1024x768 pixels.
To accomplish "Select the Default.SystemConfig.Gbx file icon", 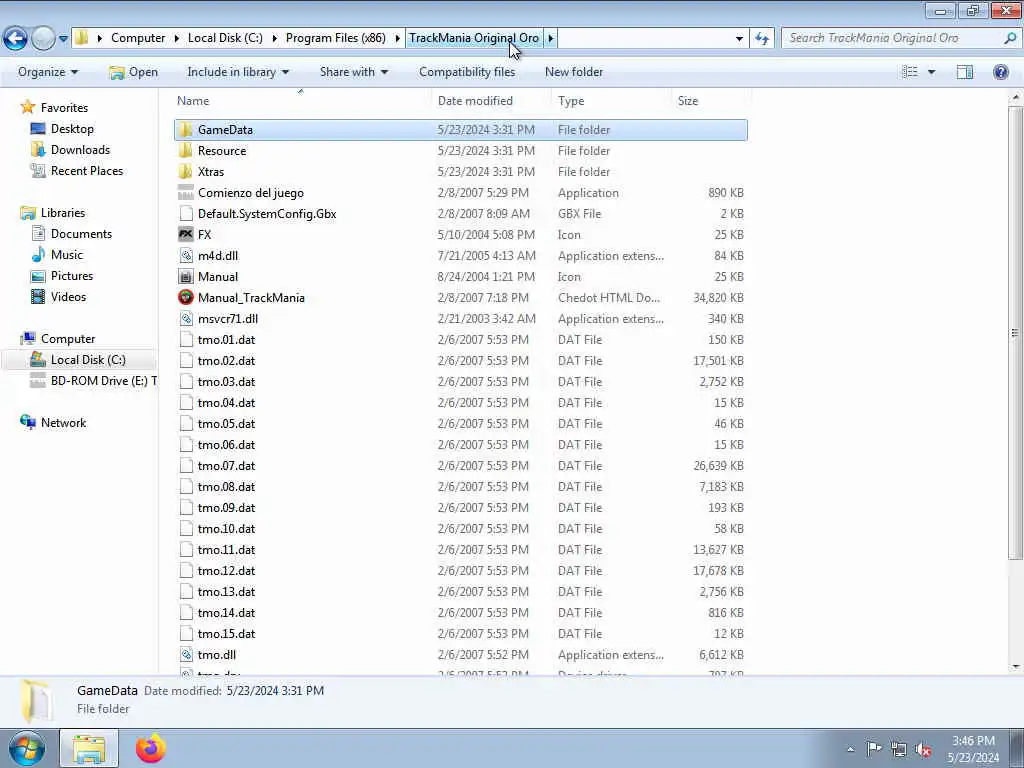I will (x=186, y=214).
